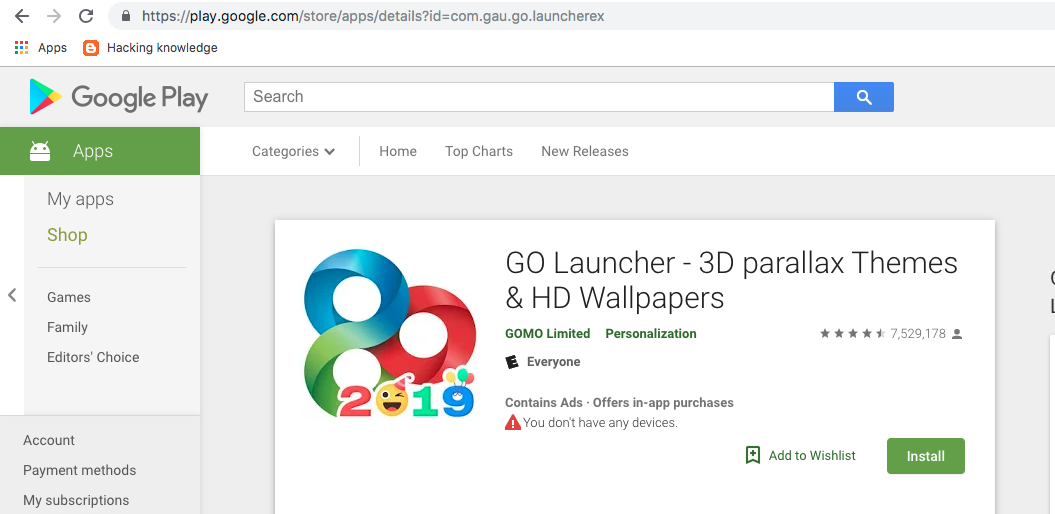1055x514 pixels.
Task: Open My apps in sidebar
Action: [x=81, y=199]
